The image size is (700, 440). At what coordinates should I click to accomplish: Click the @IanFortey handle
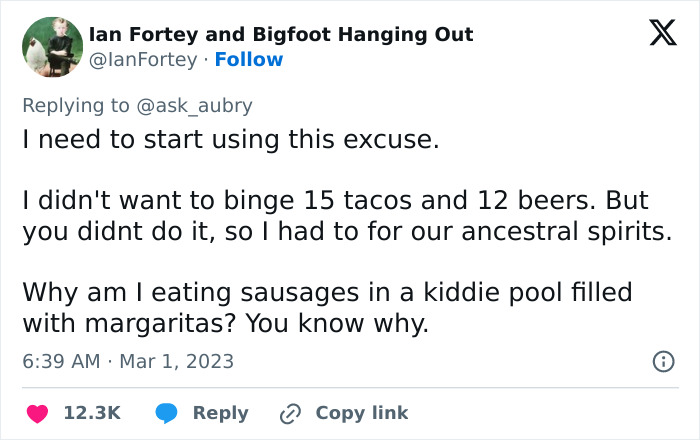click(x=143, y=60)
